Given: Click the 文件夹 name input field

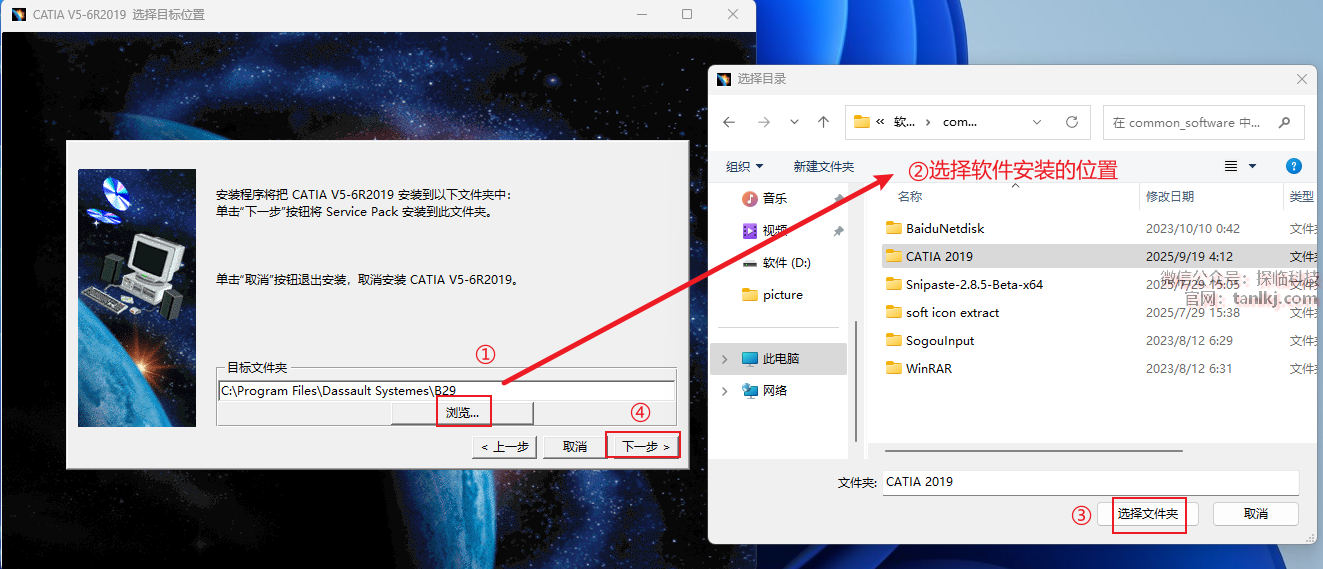Looking at the screenshot, I should tap(1090, 481).
